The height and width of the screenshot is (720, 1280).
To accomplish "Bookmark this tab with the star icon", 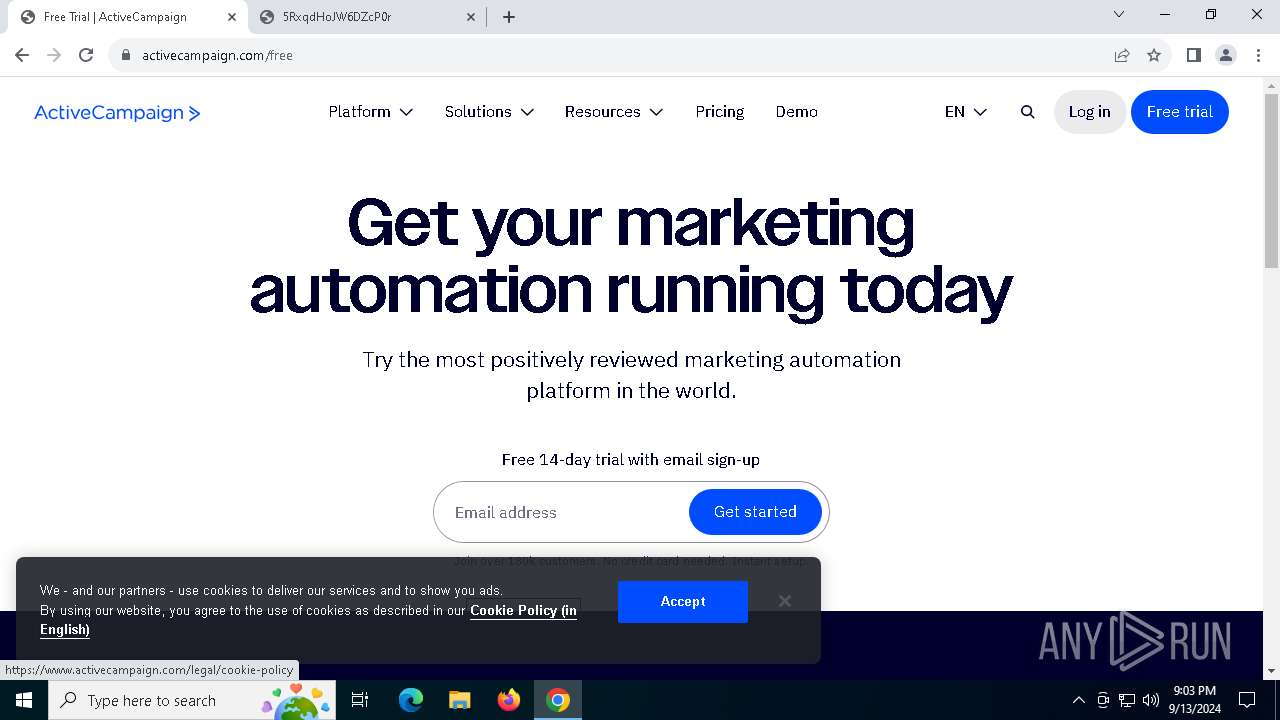I will 1154,55.
